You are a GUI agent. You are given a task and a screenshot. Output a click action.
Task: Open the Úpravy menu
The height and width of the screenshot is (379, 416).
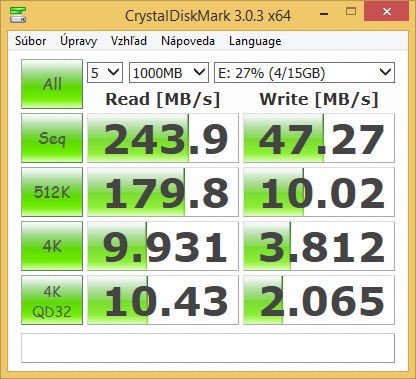pos(78,41)
